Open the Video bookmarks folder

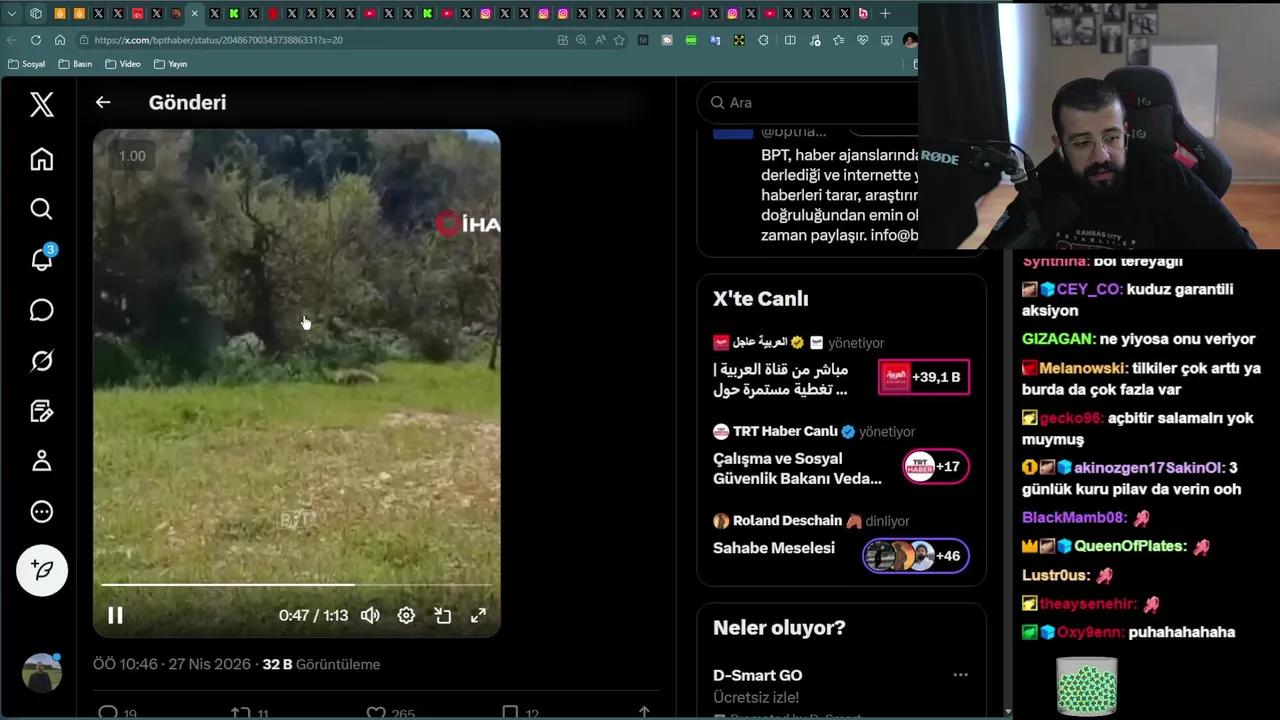pyautogui.click(x=123, y=64)
